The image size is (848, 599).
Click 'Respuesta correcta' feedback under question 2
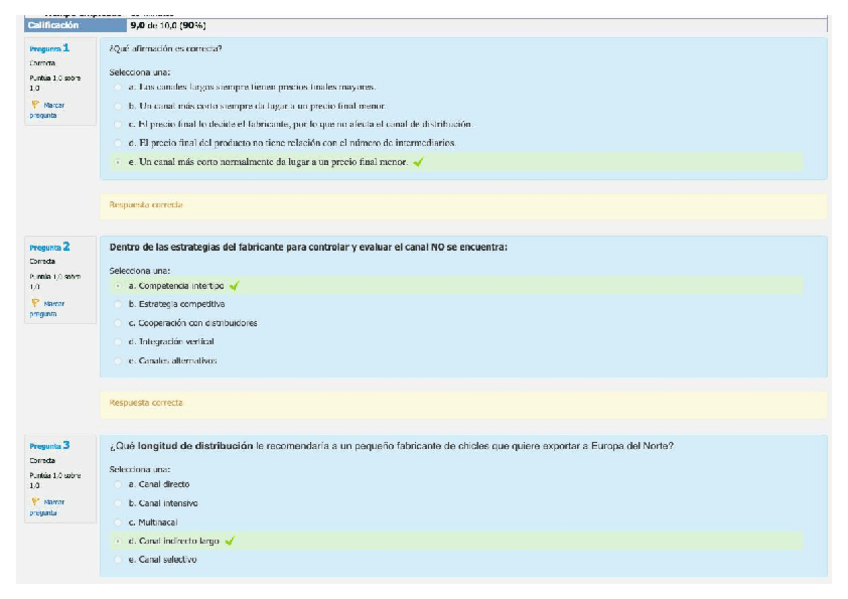[146, 403]
